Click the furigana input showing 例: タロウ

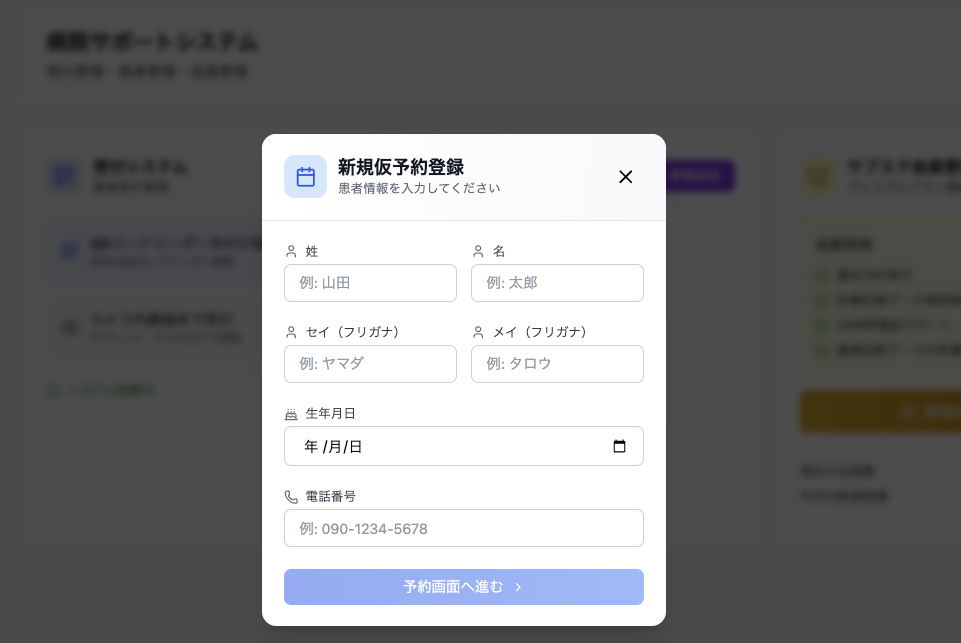[557, 364]
